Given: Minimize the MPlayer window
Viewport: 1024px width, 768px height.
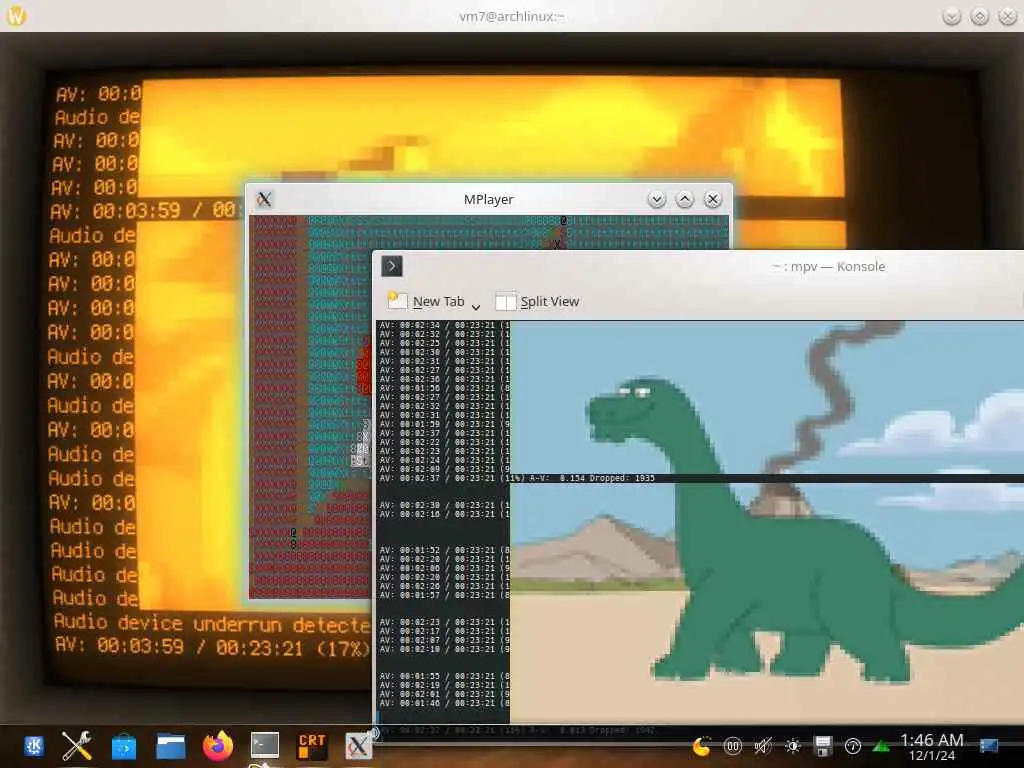Looking at the screenshot, I should [656, 199].
